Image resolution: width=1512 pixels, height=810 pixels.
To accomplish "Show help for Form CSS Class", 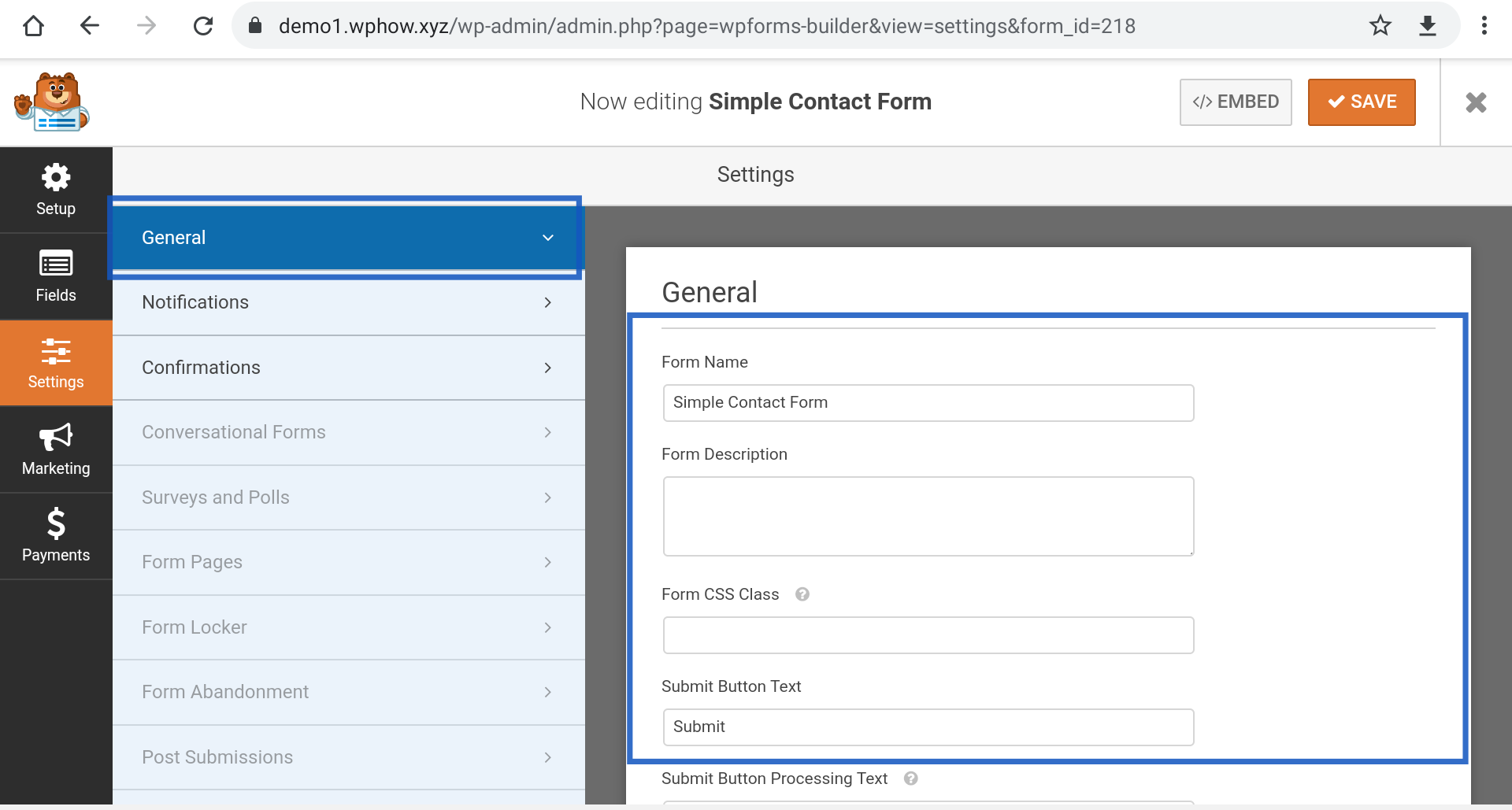I will 802,594.
